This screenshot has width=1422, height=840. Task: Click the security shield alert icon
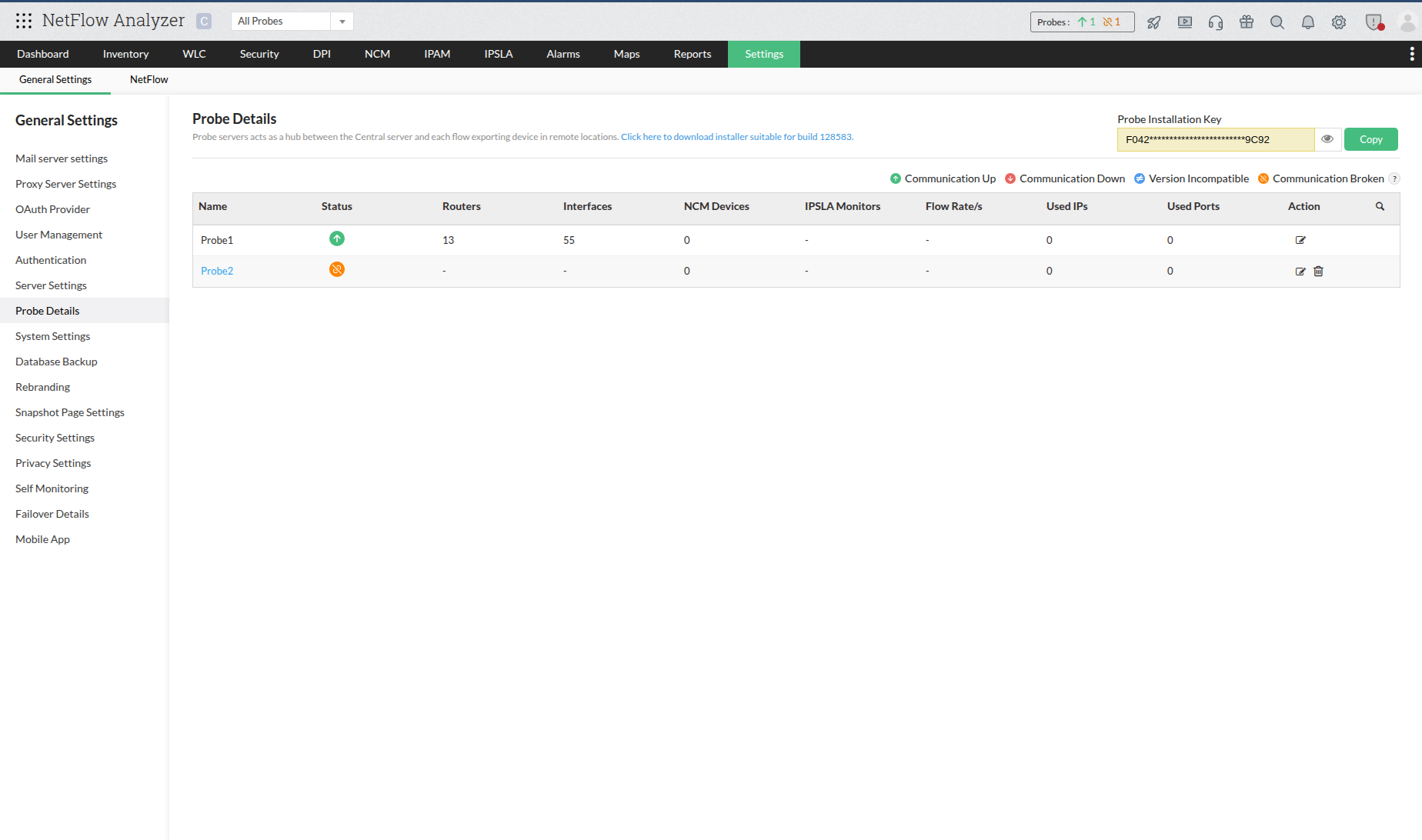coord(1374,22)
